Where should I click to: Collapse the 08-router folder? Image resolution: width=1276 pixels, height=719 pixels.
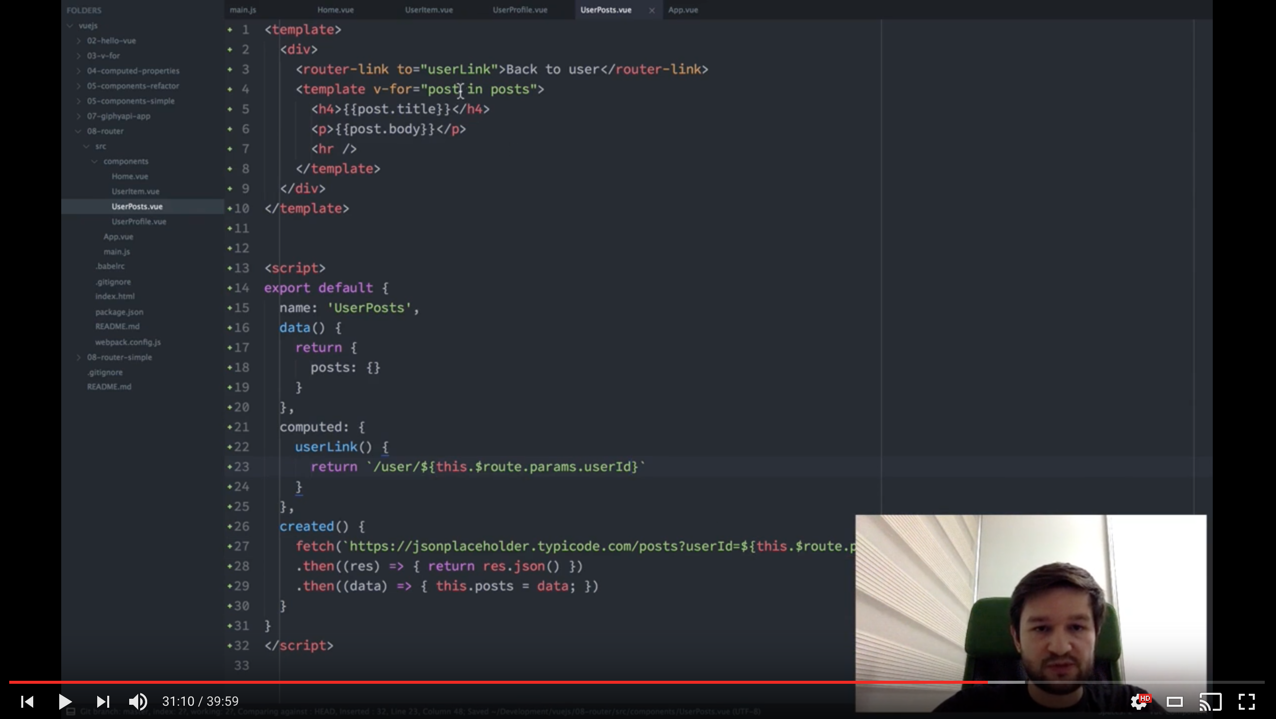tap(105, 130)
